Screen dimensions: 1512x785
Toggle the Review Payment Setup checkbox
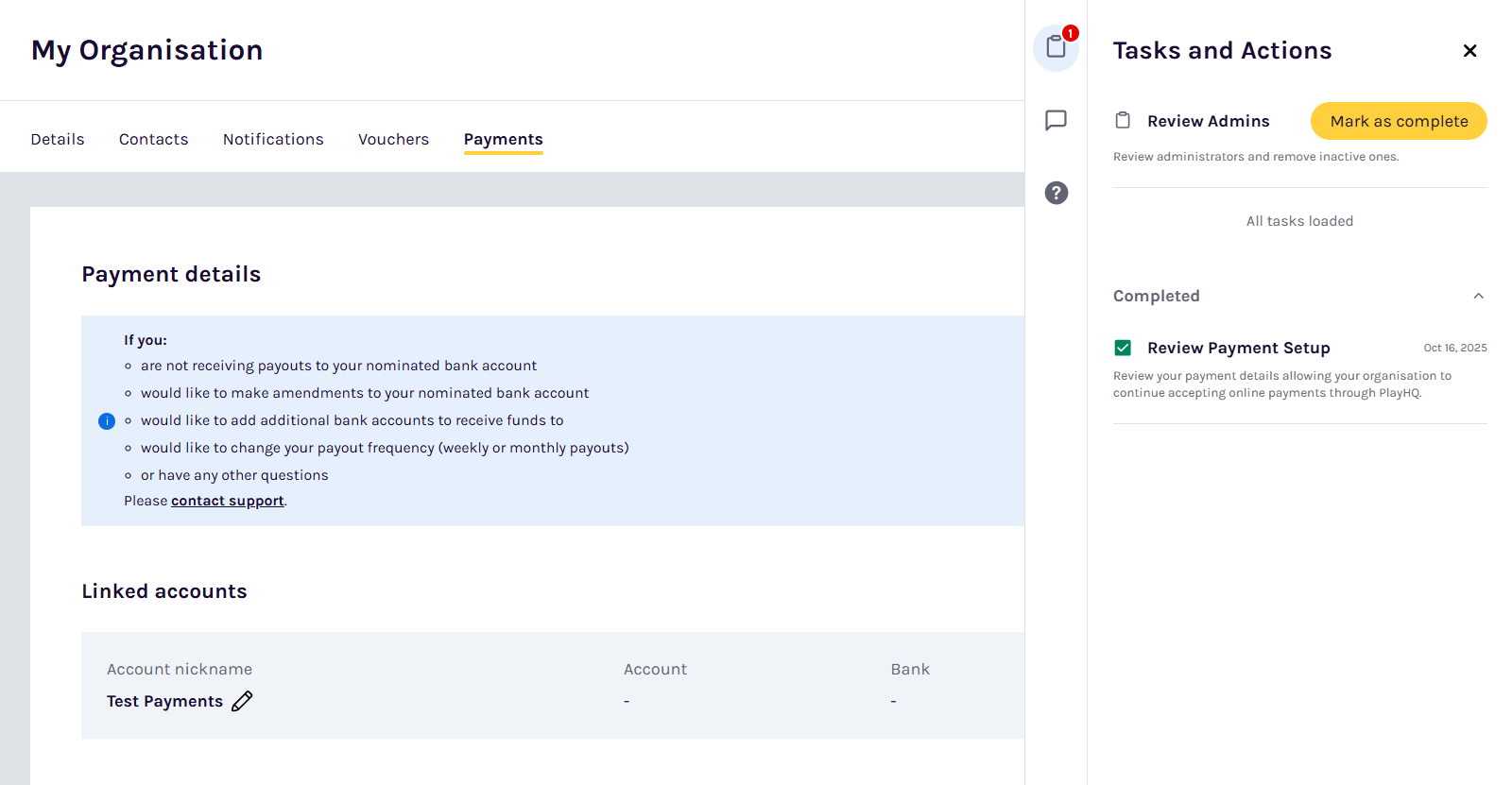click(1123, 348)
